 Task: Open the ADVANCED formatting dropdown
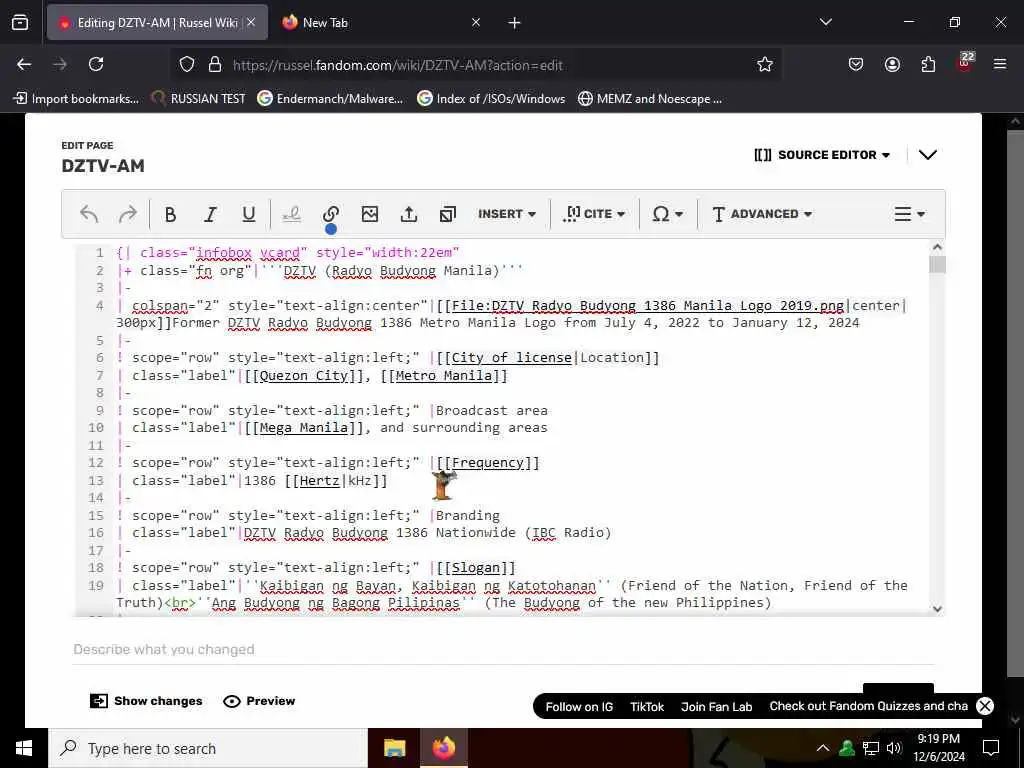761,214
